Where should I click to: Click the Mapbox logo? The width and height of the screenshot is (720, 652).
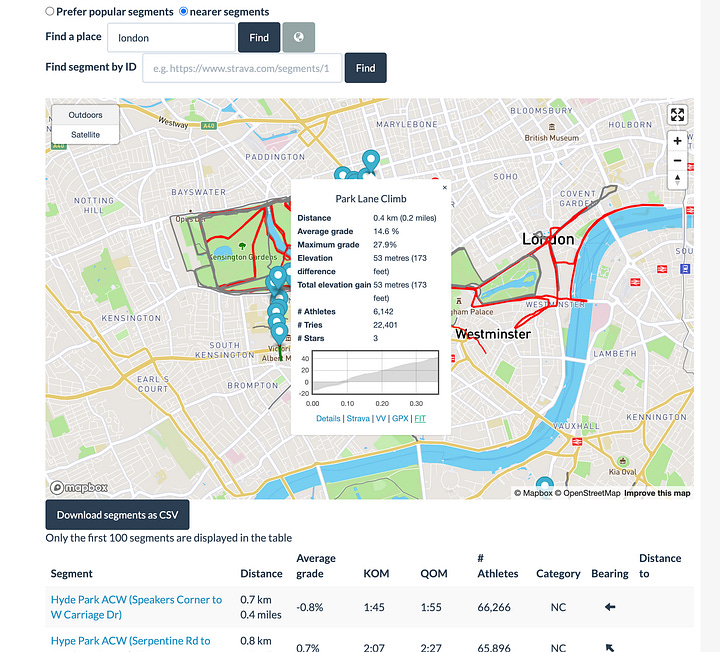click(79, 487)
